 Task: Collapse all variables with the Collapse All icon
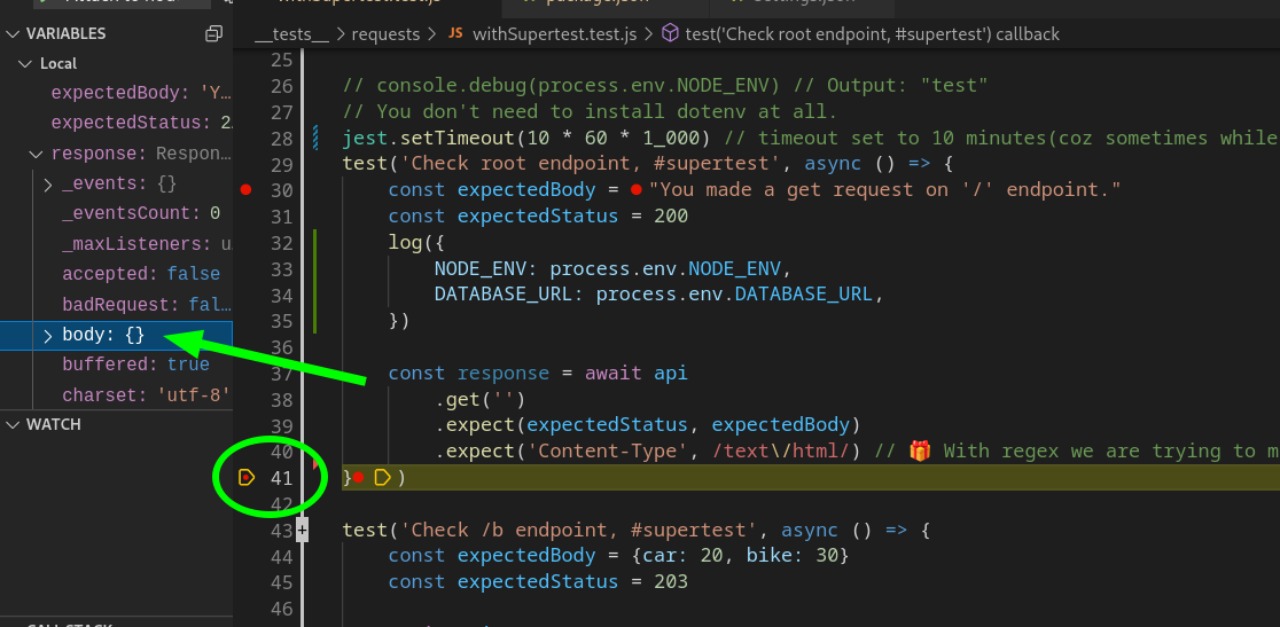pos(213,34)
